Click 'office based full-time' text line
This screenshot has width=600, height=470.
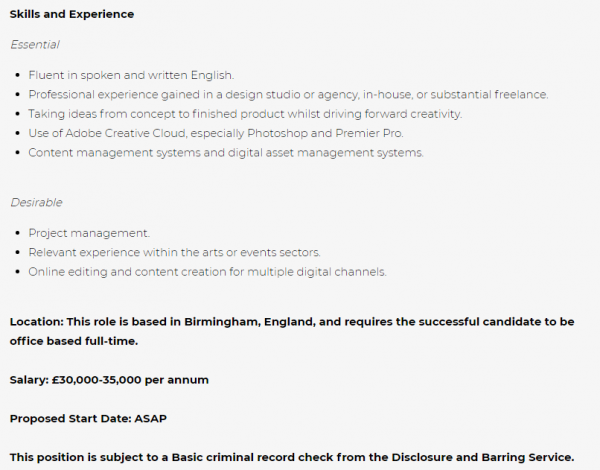point(74,341)
